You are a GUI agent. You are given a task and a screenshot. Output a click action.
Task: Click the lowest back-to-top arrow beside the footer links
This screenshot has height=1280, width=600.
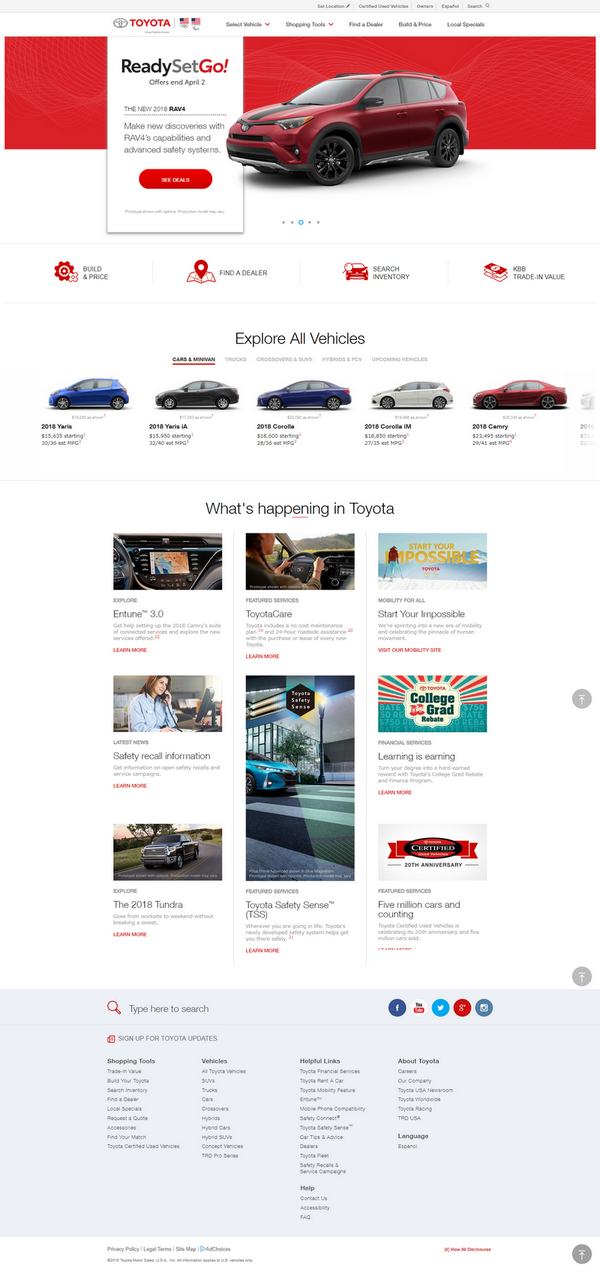point(582,1254)
